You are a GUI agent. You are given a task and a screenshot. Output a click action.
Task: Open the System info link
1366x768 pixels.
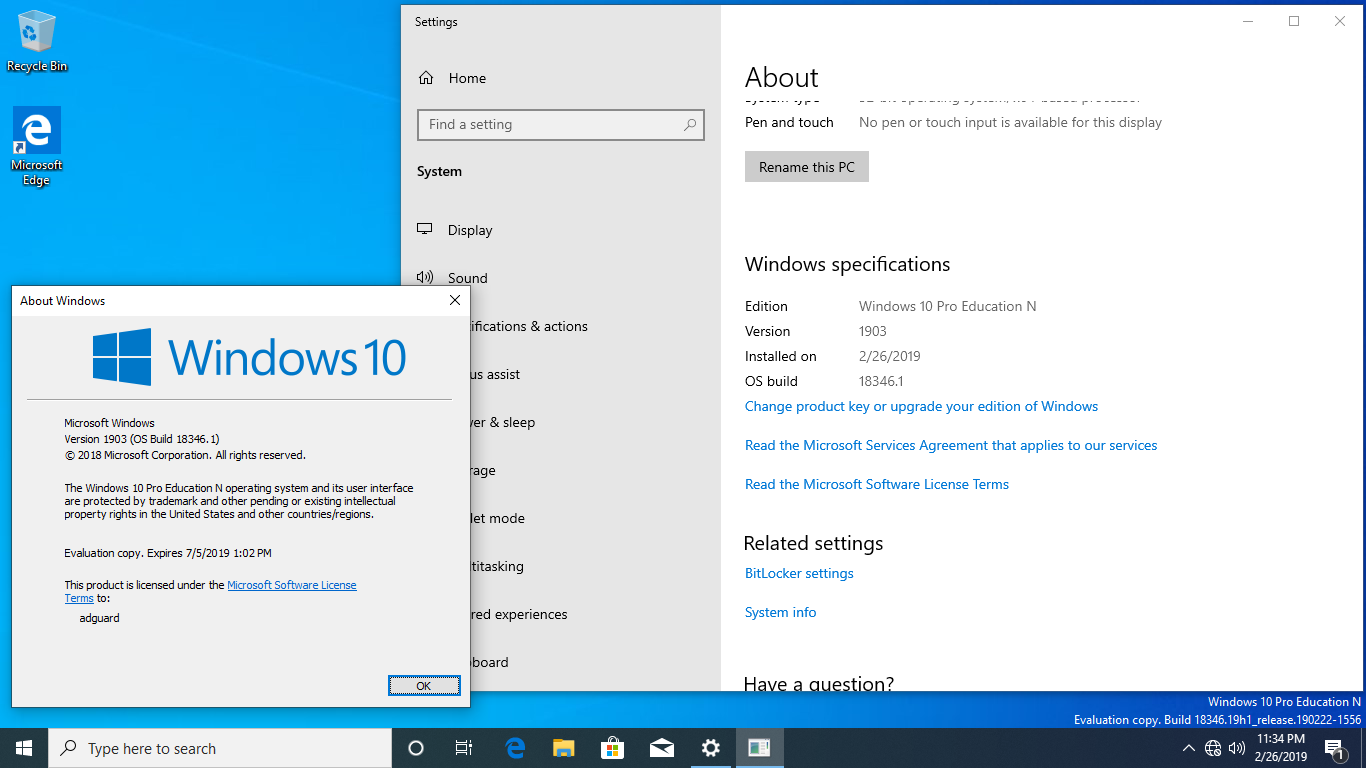click(x=780, y=612)
